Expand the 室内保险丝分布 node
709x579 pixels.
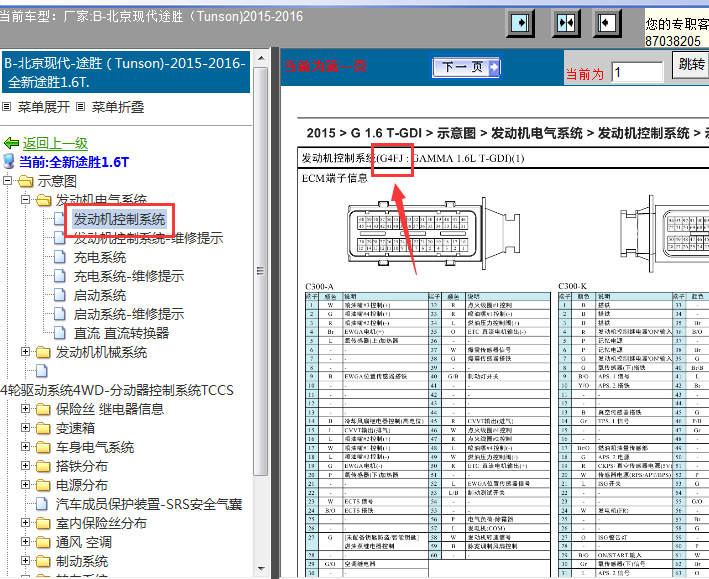point(26,522)
